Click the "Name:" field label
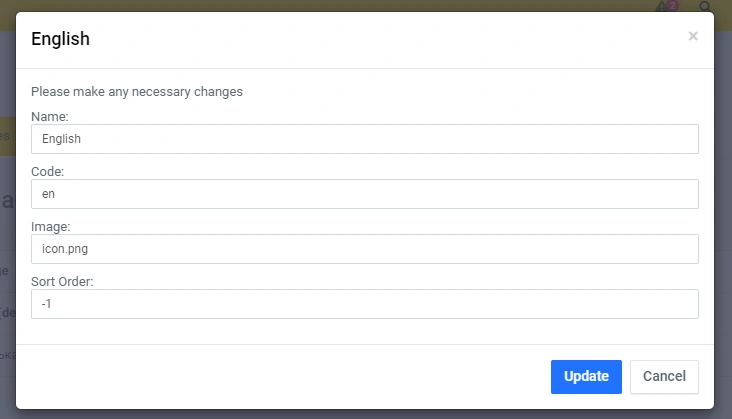The height and width of the screenshot is (419, 732). [x=50, y=117]
